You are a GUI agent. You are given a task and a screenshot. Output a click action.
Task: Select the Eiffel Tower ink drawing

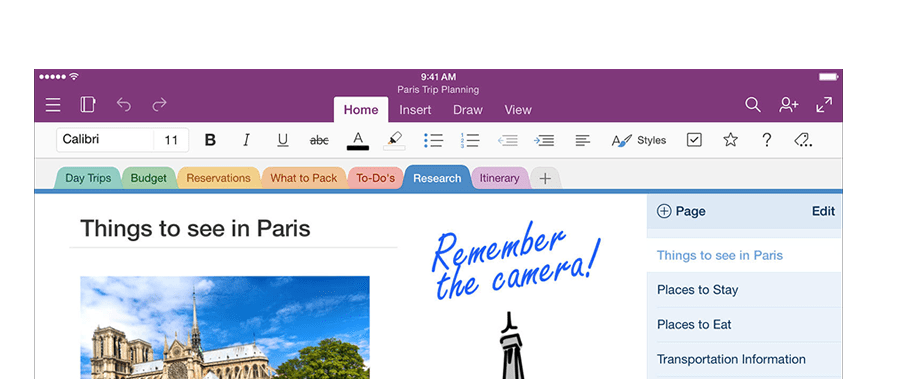click(x=511, y=345)
